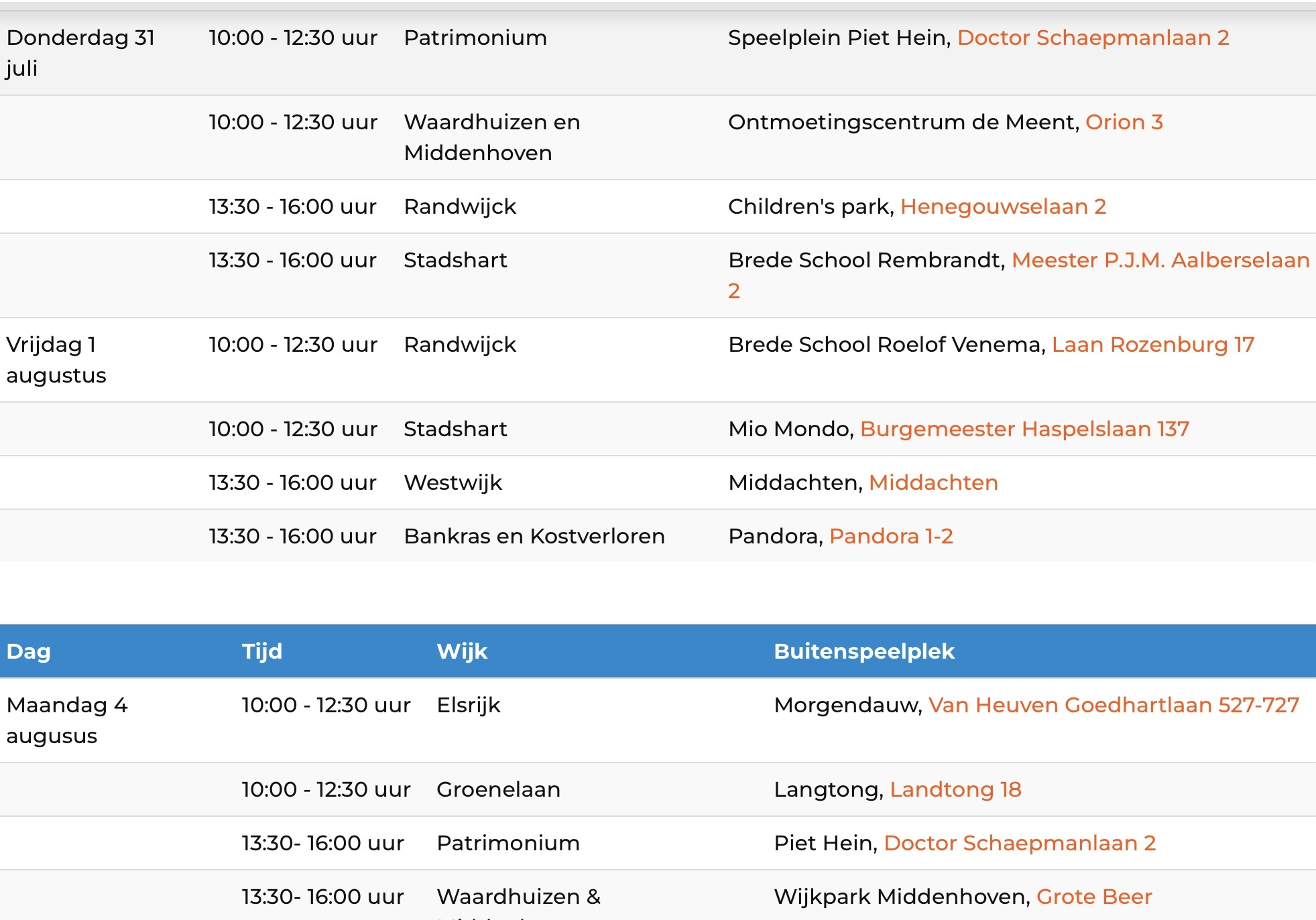Follow the Van Heuven Goedhartlaan 527-727 link
Image resolution: width=1316 pixels, height=920 pixels.
click(1114, 705)
